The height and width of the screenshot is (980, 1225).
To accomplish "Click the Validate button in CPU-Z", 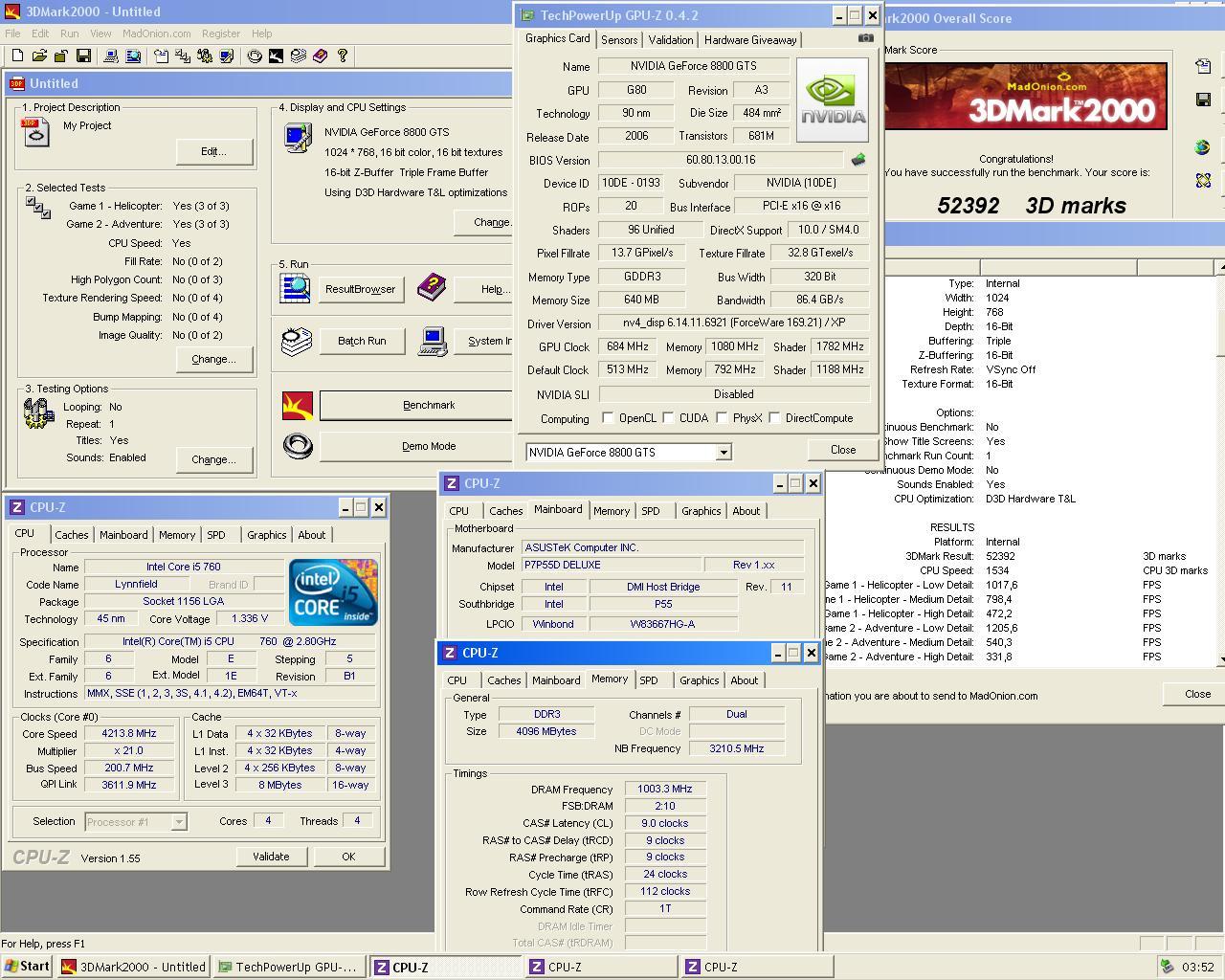I will (271, 857).
